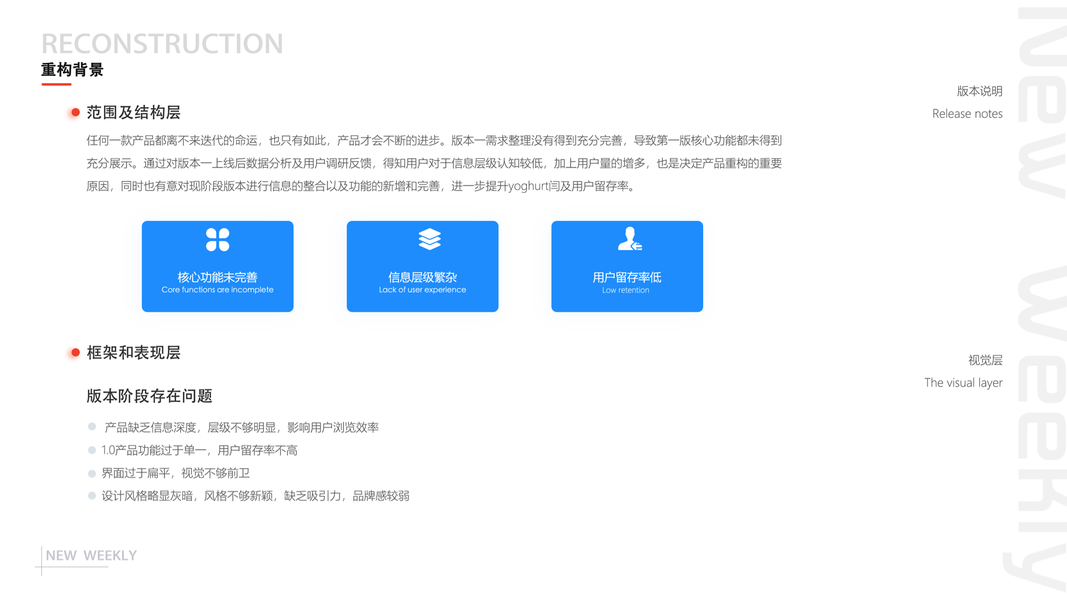This screenshot has height=600, width=1067.
Task: Click Lack of user experience caption
Action: pyautogui.click(x=423, y=290)
